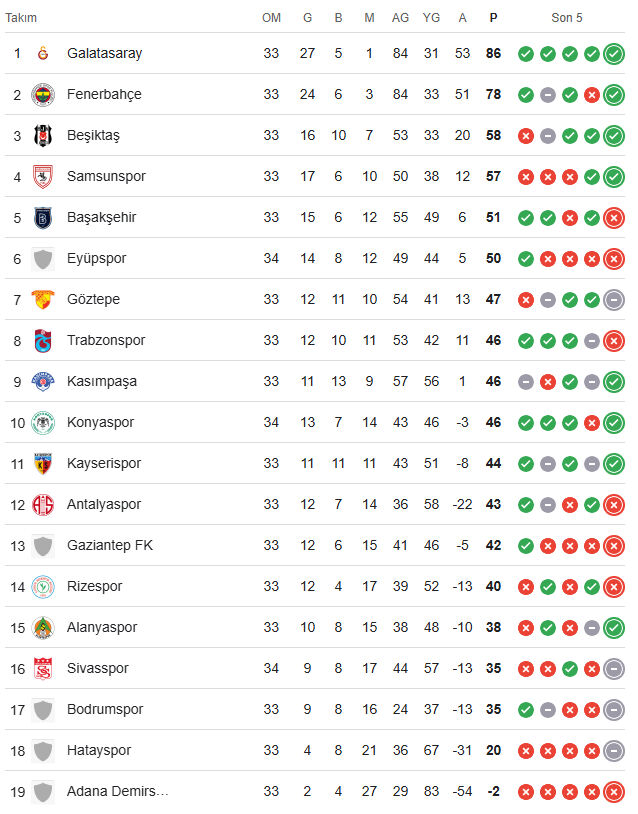Click Galatasaray's latest match win indicator

tap(614, 53)
